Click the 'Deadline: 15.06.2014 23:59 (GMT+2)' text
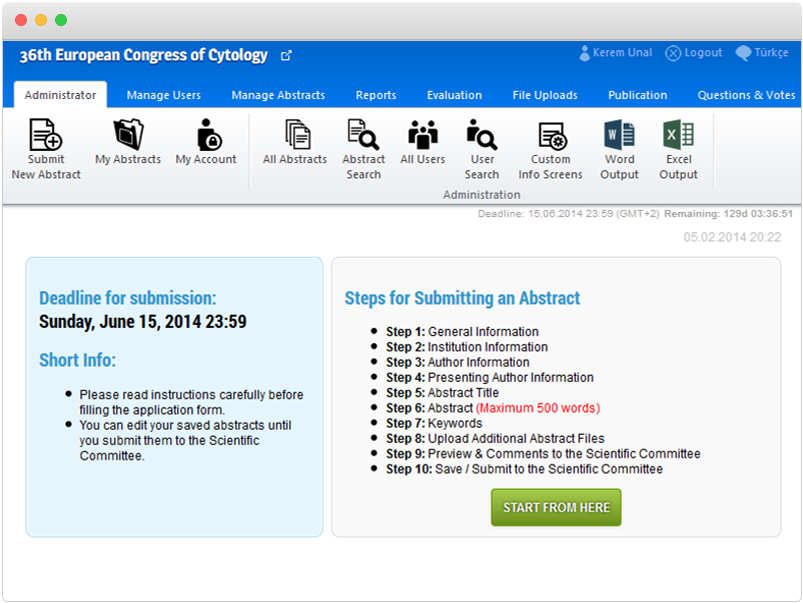This screenshot has height=603, width=803. point(568,214)
